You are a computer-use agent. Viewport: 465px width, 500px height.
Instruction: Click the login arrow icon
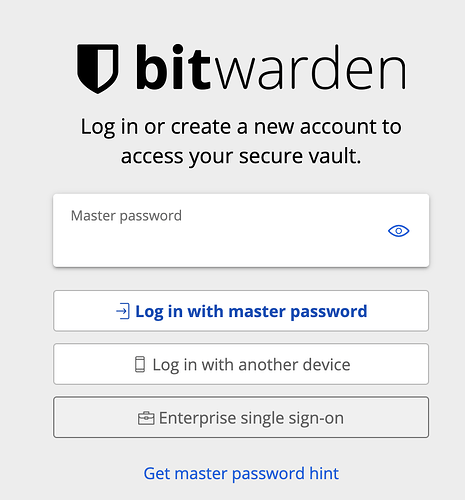click(123, 311)
